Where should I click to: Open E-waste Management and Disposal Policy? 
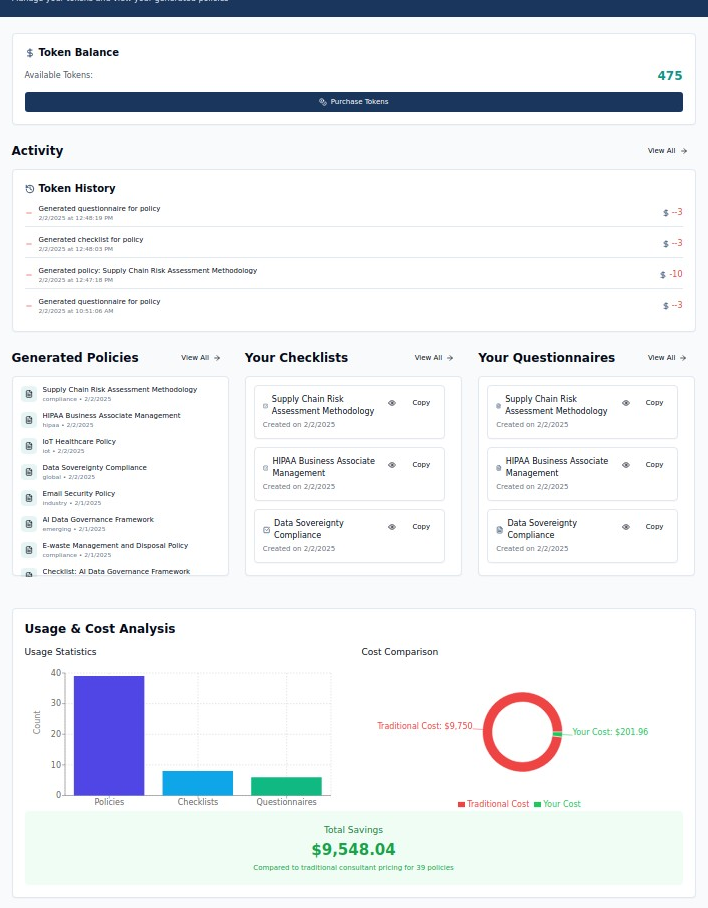tap(120, 550)
